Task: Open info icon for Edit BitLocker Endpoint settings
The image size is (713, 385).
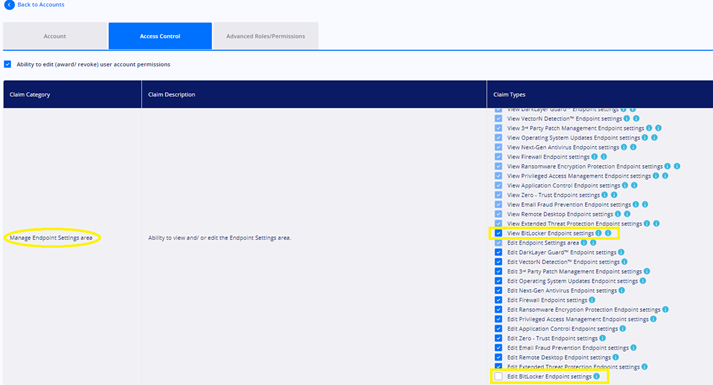Action: click(597, 376)
